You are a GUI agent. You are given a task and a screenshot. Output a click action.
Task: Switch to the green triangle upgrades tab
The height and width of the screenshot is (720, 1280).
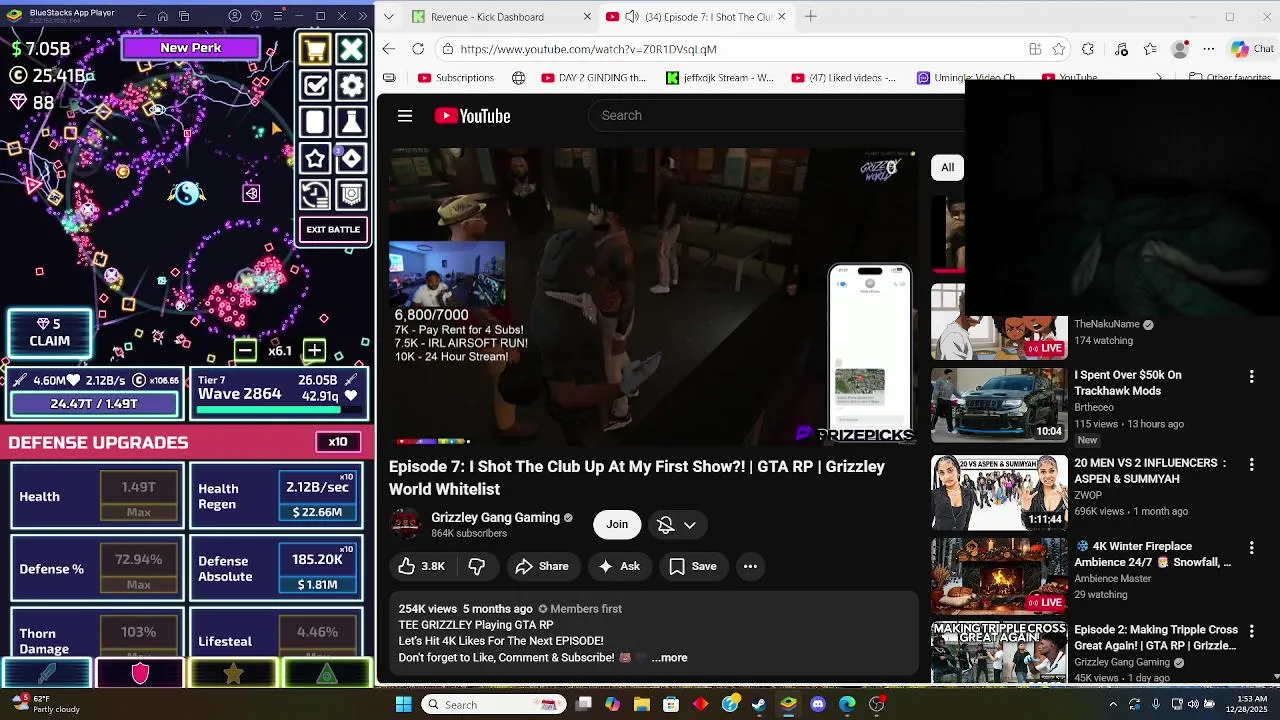tap(327, 674)
